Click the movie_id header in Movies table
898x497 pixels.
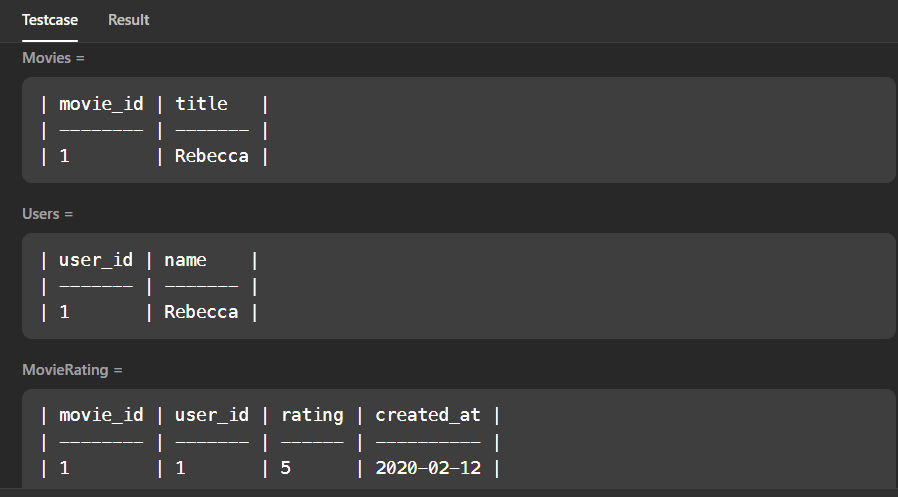pos(101,104)
